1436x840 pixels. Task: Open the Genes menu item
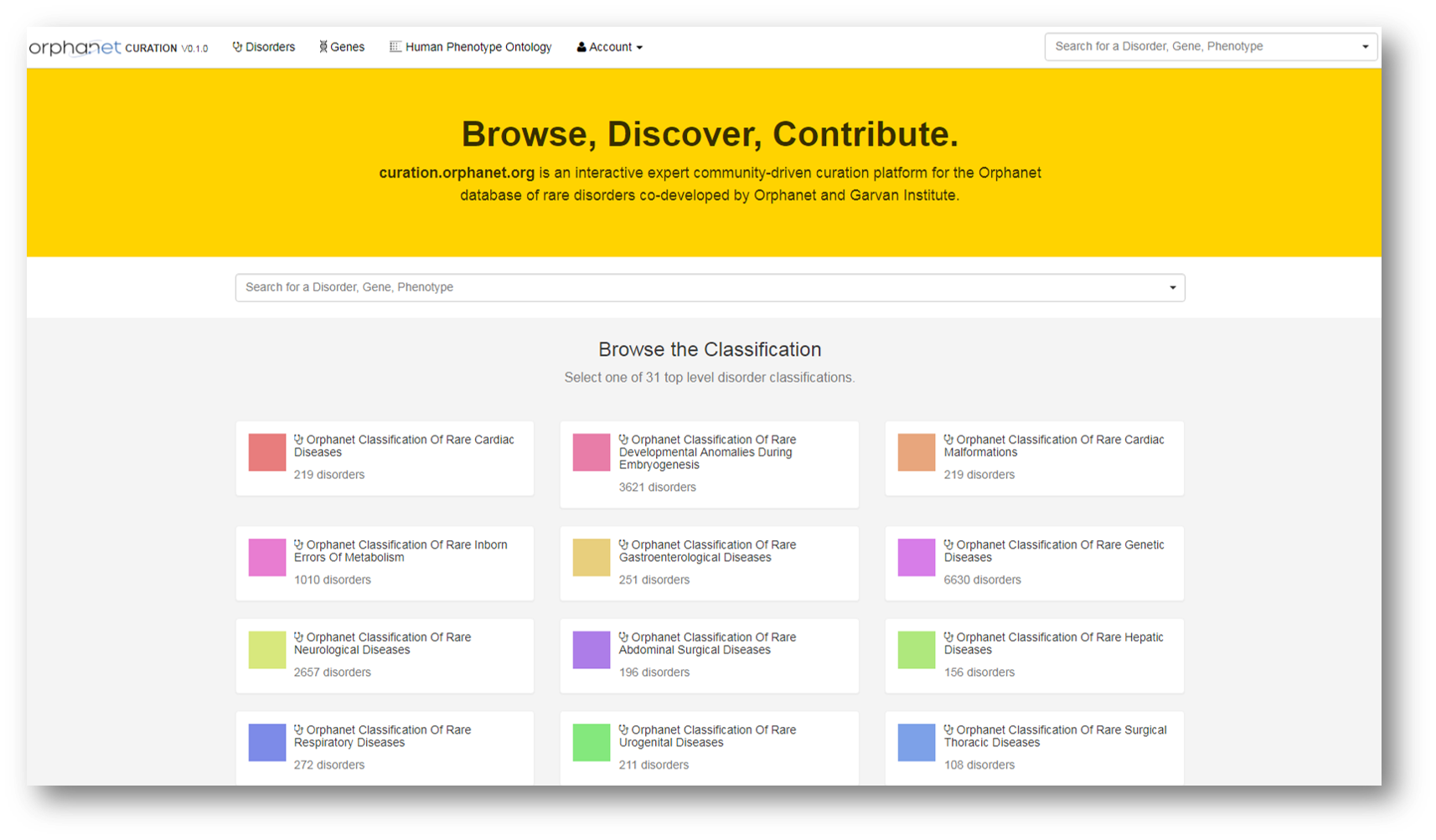(x=342, y=47)
